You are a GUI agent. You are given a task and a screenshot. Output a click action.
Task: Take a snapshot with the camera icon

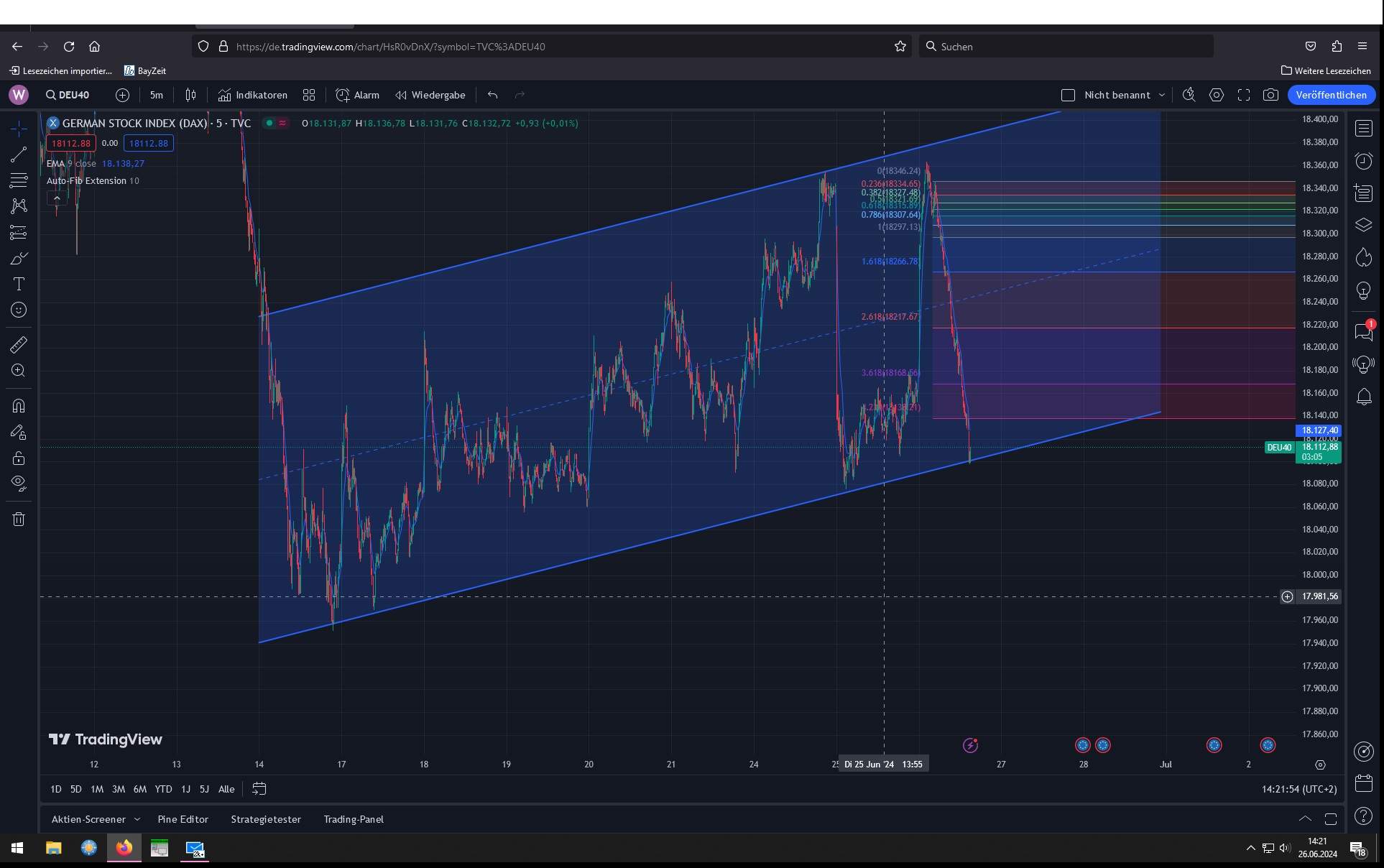click(1271, 95)
